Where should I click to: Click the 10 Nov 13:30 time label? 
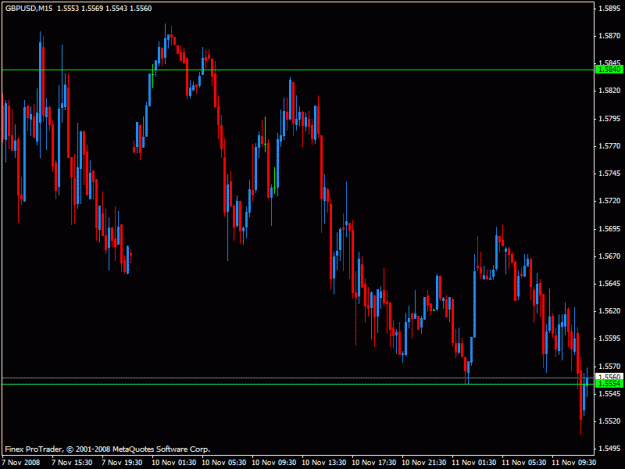tap(324, 462)
